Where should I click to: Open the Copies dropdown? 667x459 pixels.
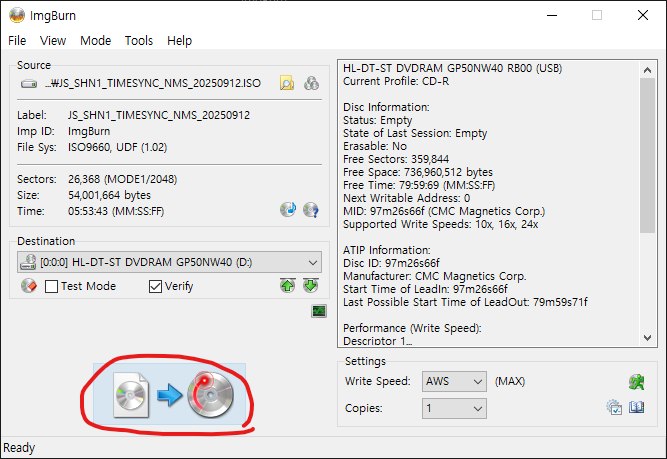(x=476, y=408)
